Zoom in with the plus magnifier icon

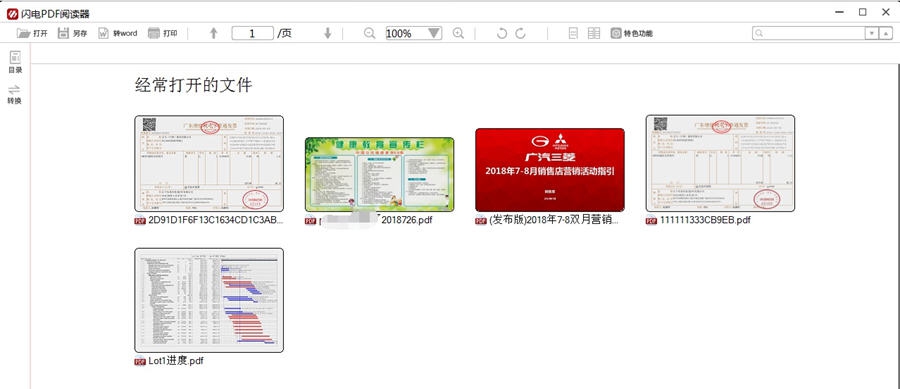(x=458, y=33)
